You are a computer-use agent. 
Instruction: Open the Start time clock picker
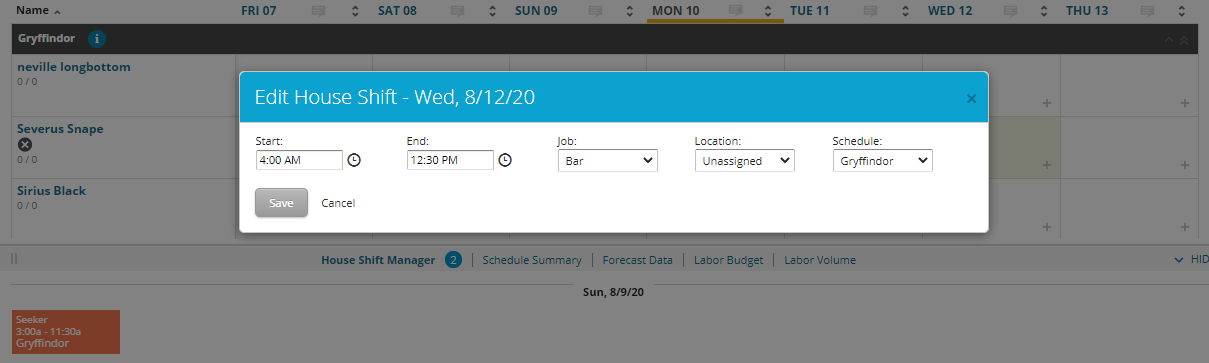(354, 160)
